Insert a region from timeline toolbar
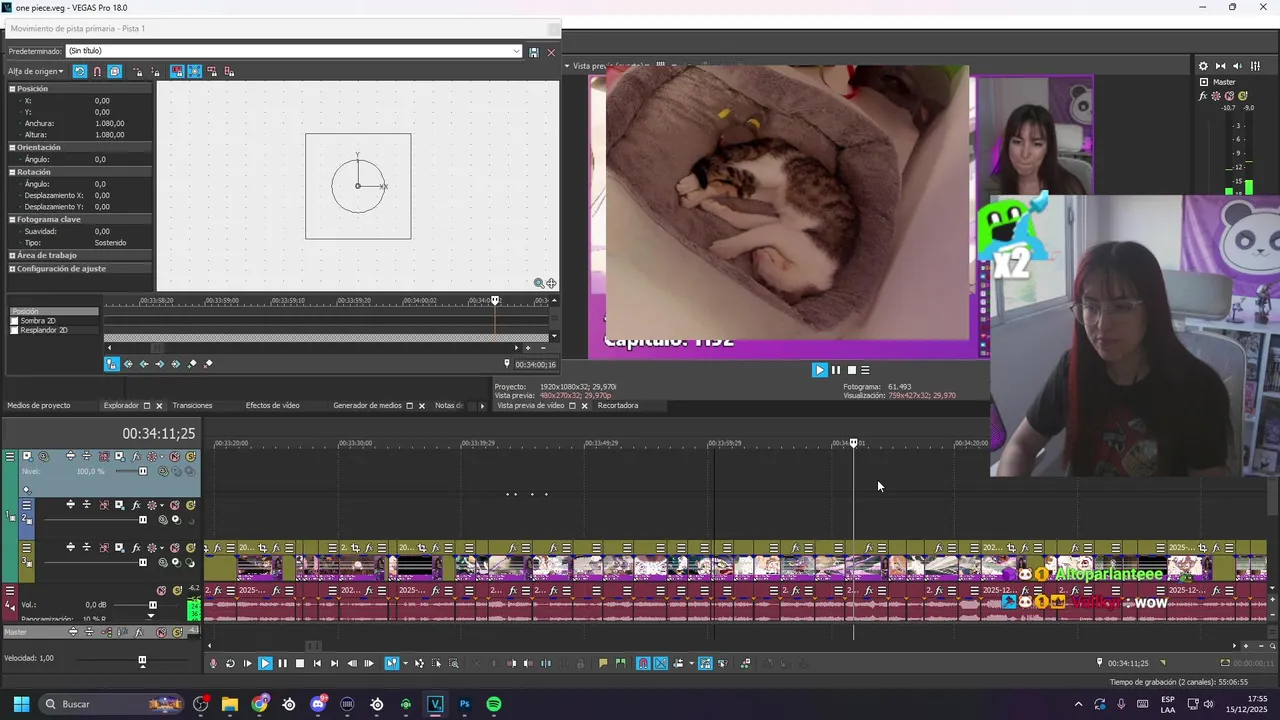1280x720 pixels. pos(620,663)
